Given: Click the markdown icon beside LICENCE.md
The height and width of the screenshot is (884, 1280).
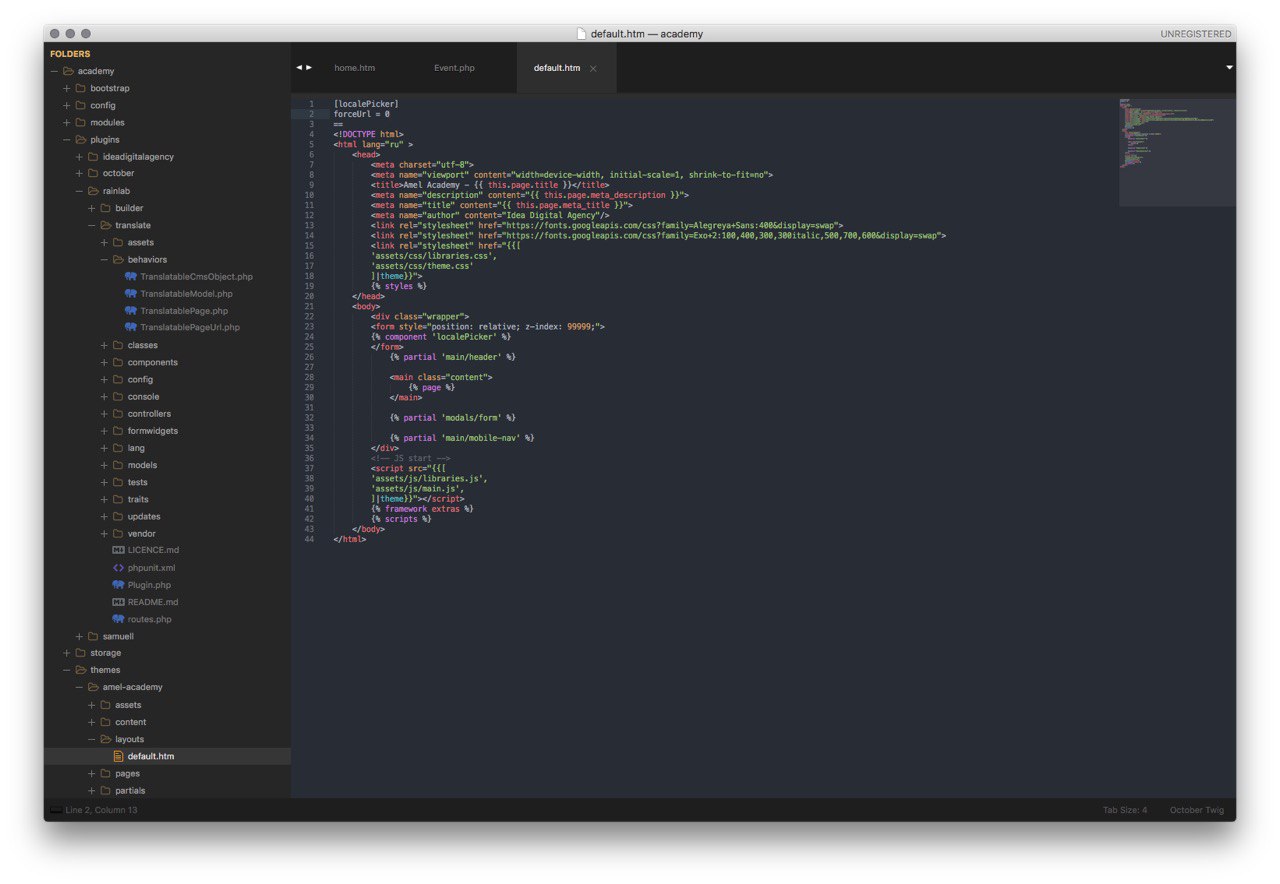Looking at the screenshot, I should click(118, 550).
